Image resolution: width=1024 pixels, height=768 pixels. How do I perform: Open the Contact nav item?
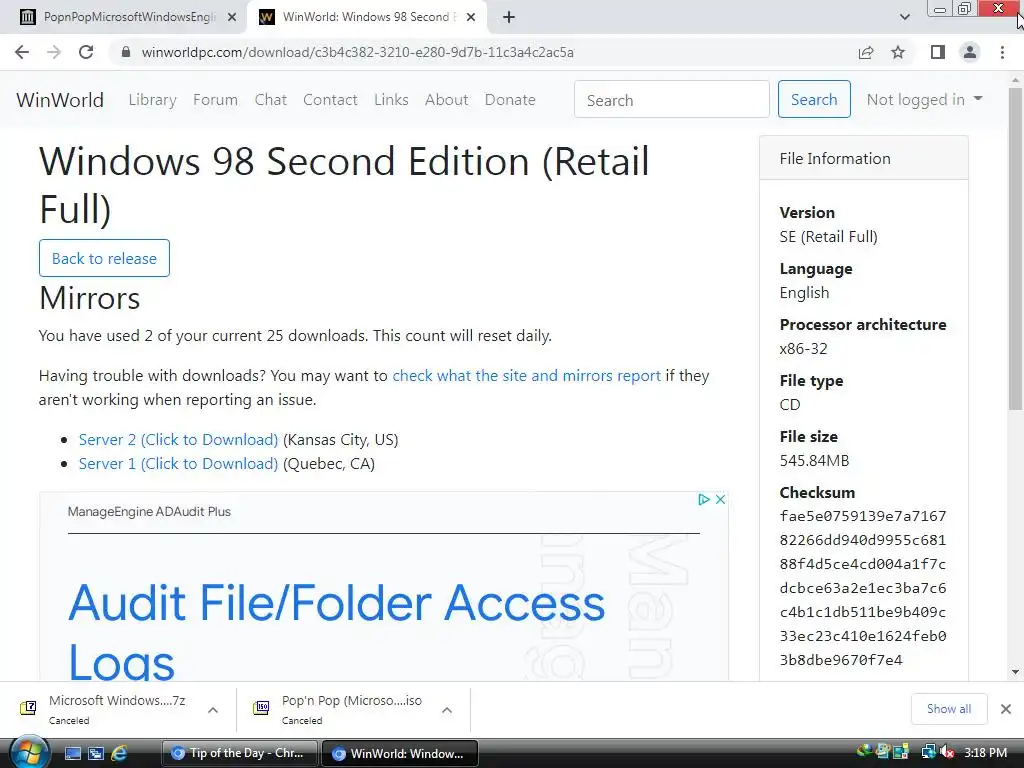click(330, 99)
